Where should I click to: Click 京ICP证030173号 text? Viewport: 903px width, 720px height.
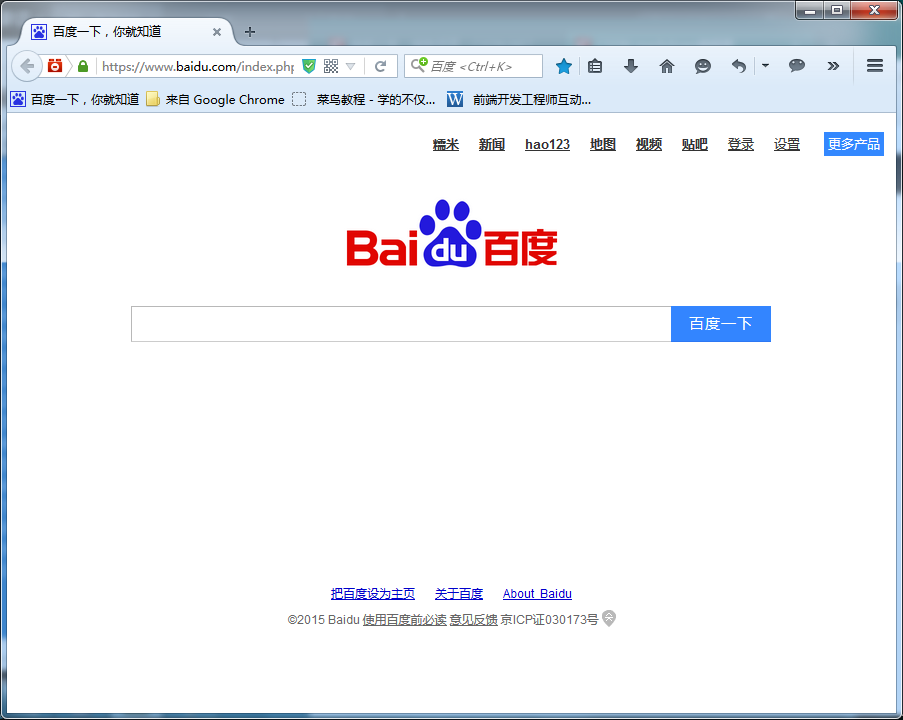[549, 620]
